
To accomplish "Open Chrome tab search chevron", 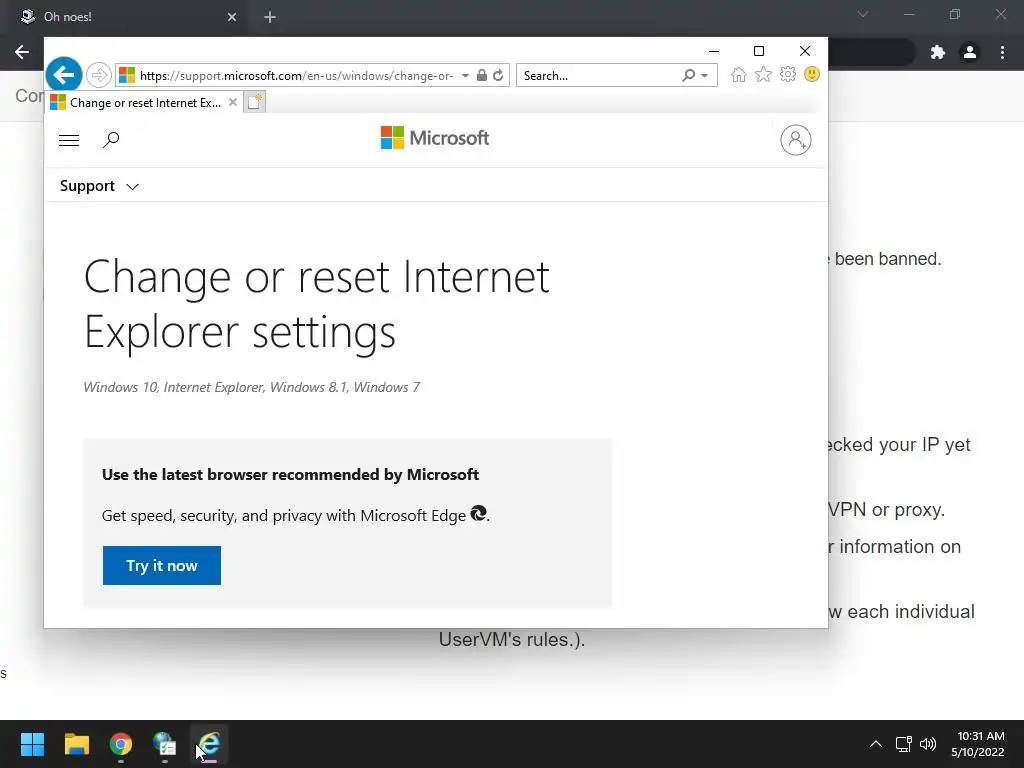I will click(x=863, y=14).
